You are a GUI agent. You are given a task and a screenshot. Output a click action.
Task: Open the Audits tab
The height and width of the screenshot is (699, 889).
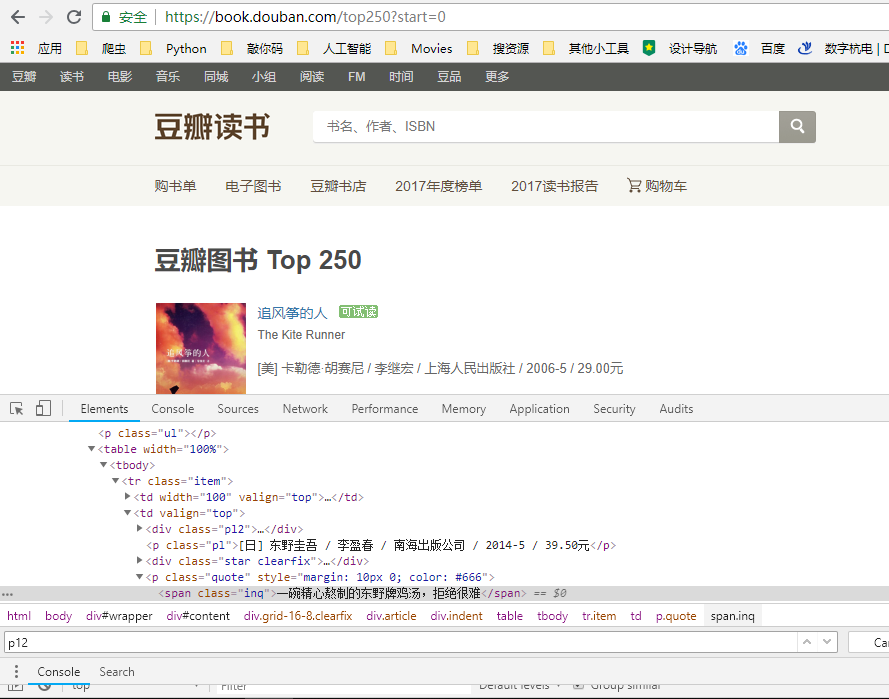[x=676, y=409]
